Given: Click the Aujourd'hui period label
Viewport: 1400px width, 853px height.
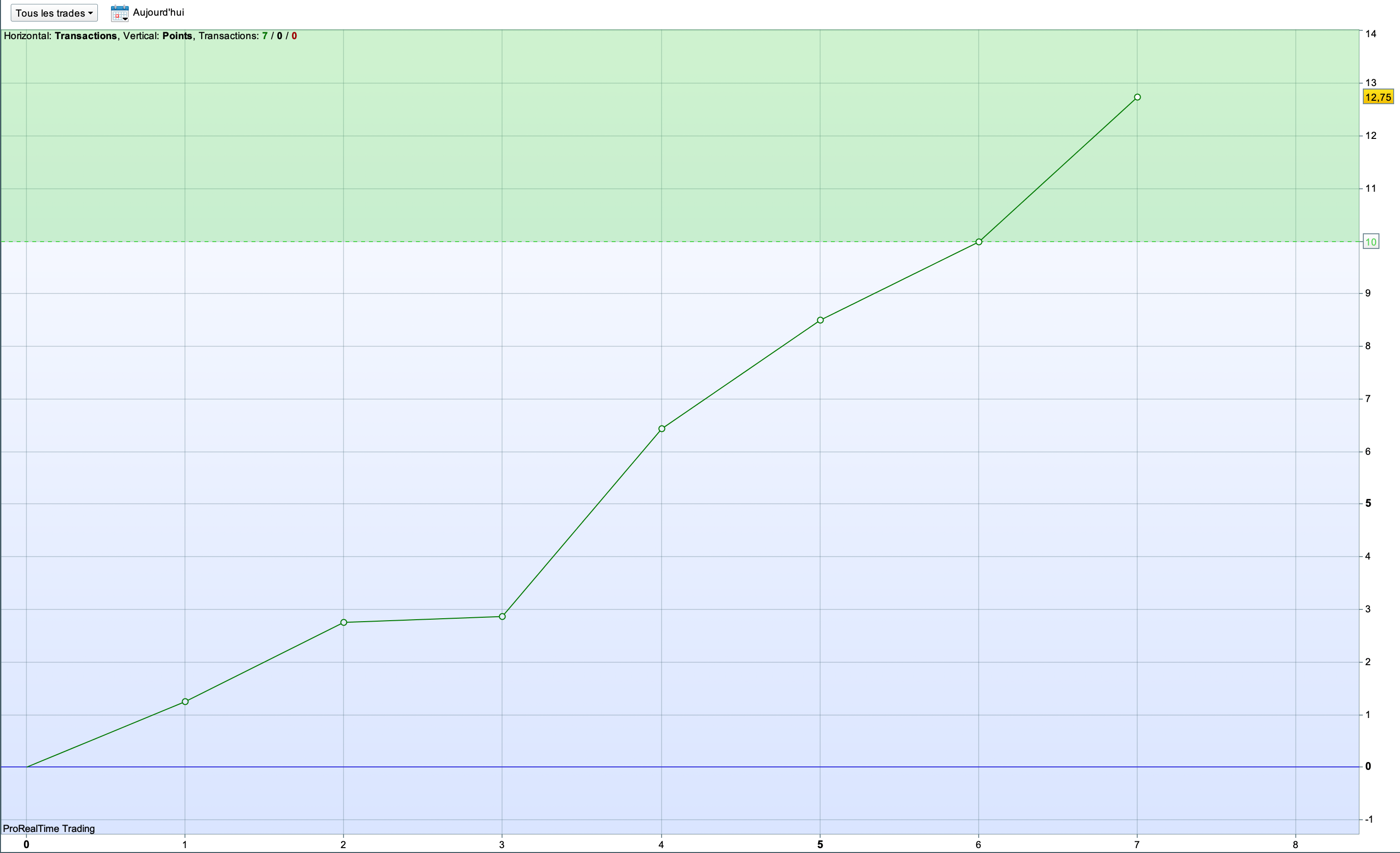Looking at the screenshot, I should 158,13.
